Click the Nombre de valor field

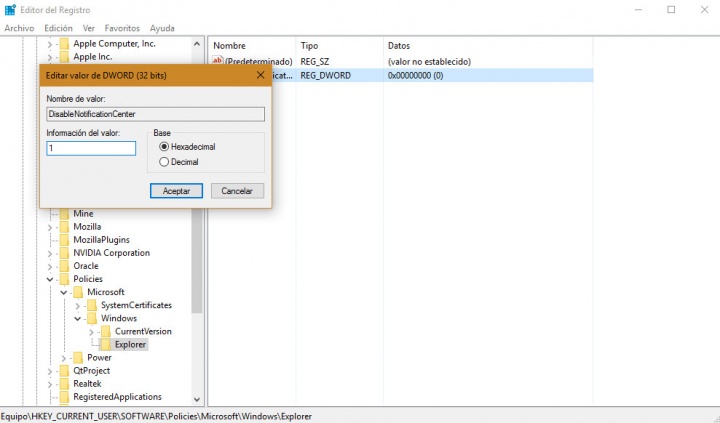point(155,114)
